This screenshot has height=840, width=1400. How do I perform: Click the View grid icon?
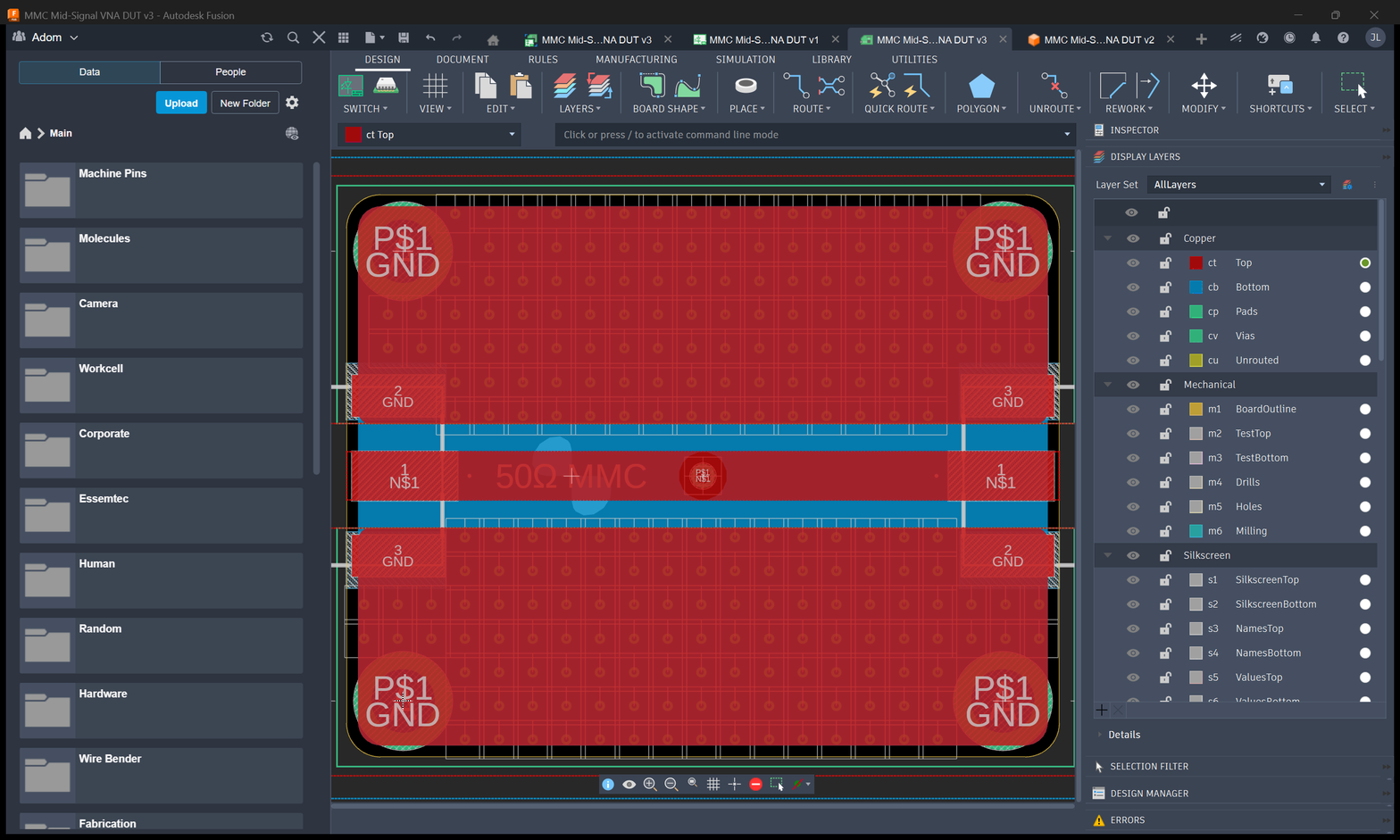coord(435,87)
